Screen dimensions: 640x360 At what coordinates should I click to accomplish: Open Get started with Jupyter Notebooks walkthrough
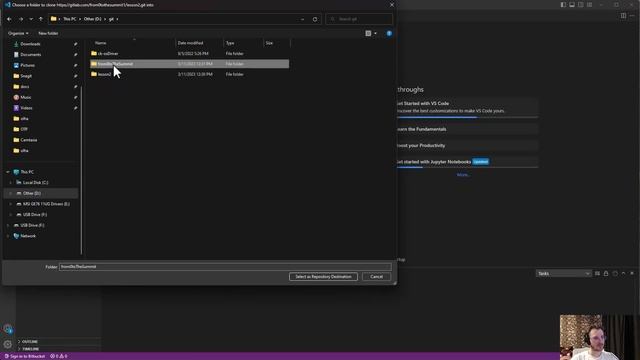tap(467, 162)
